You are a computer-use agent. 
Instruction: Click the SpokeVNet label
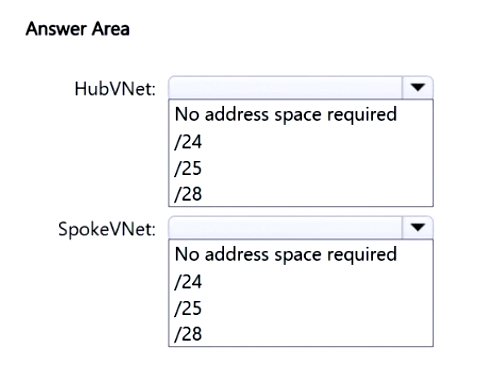107,229
